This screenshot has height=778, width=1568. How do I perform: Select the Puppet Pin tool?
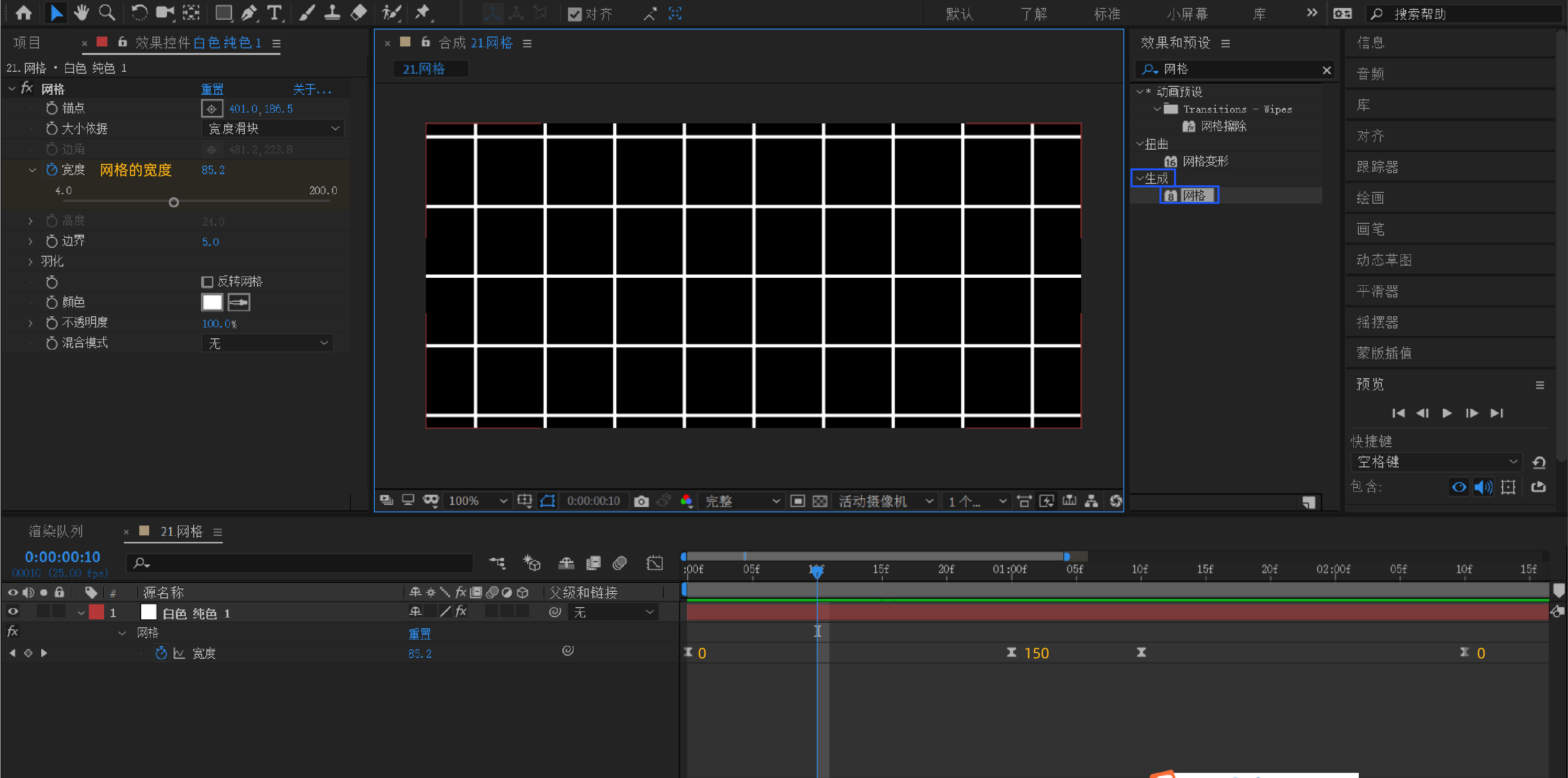tap(423, 12)
